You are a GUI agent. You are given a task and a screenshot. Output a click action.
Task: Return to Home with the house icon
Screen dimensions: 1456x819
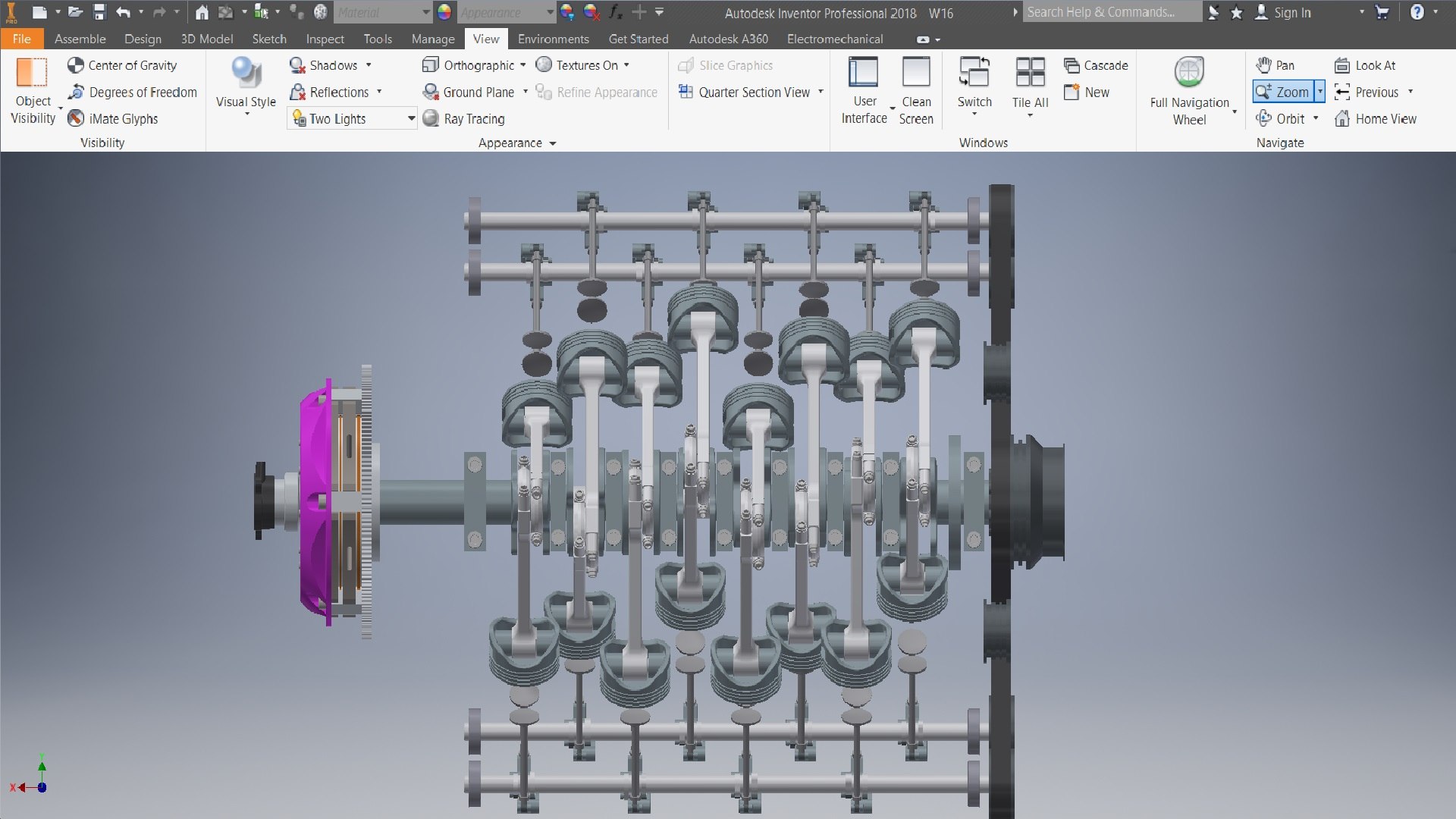tap(202, 12)
